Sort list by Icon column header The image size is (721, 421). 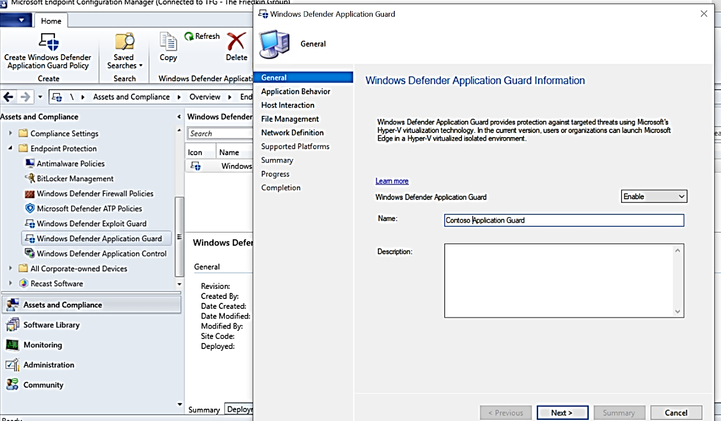click(x=200, y=152)
